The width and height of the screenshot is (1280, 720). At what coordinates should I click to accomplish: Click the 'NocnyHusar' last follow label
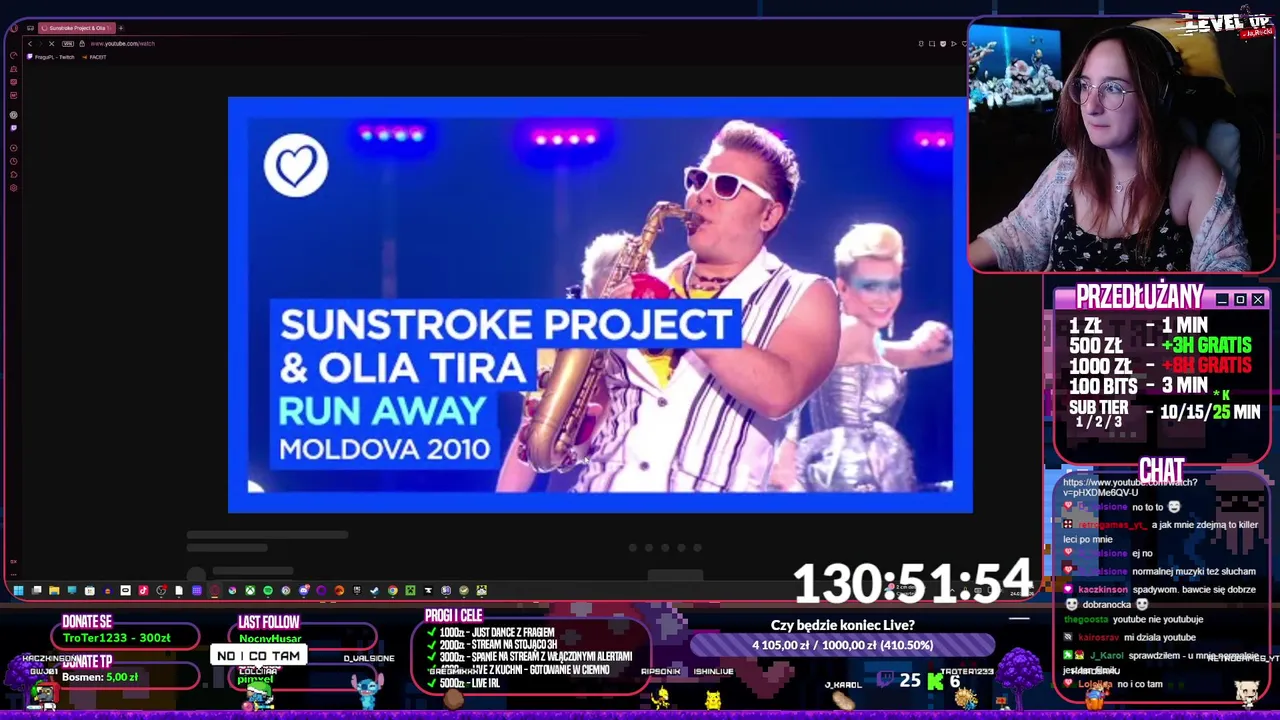269,638
